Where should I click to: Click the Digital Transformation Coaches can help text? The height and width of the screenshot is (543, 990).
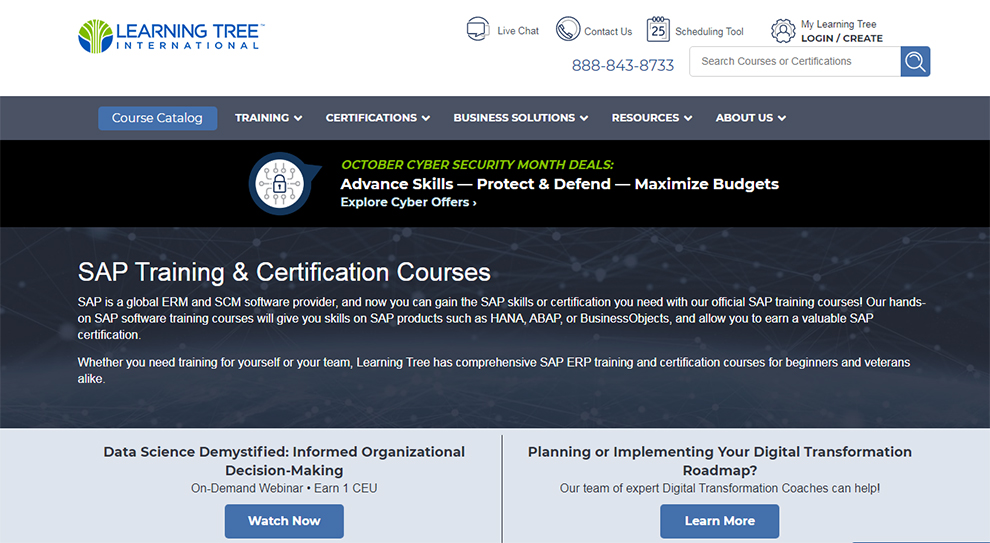click(720, 488)
